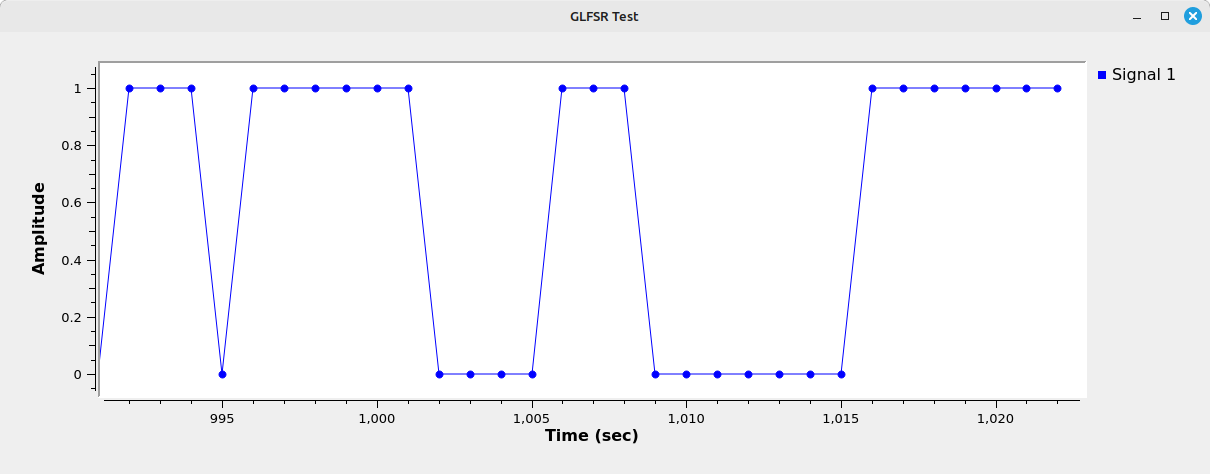Click the data point at time 1,010
The height and width of the screenshot is (474, 1210).
pyautogui.click(x=686, y=374)
